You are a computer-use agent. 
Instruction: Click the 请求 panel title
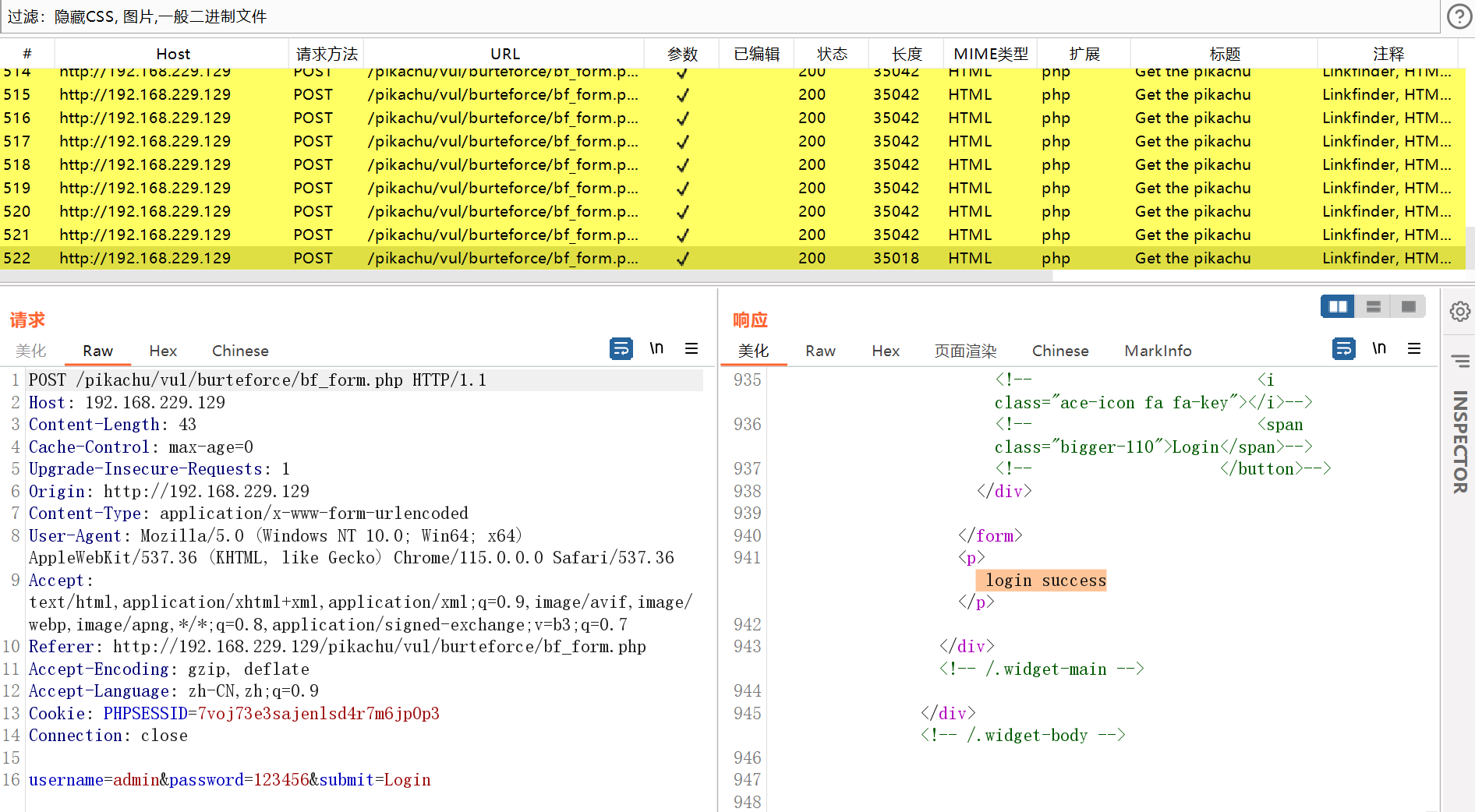(x=27, y=320)
